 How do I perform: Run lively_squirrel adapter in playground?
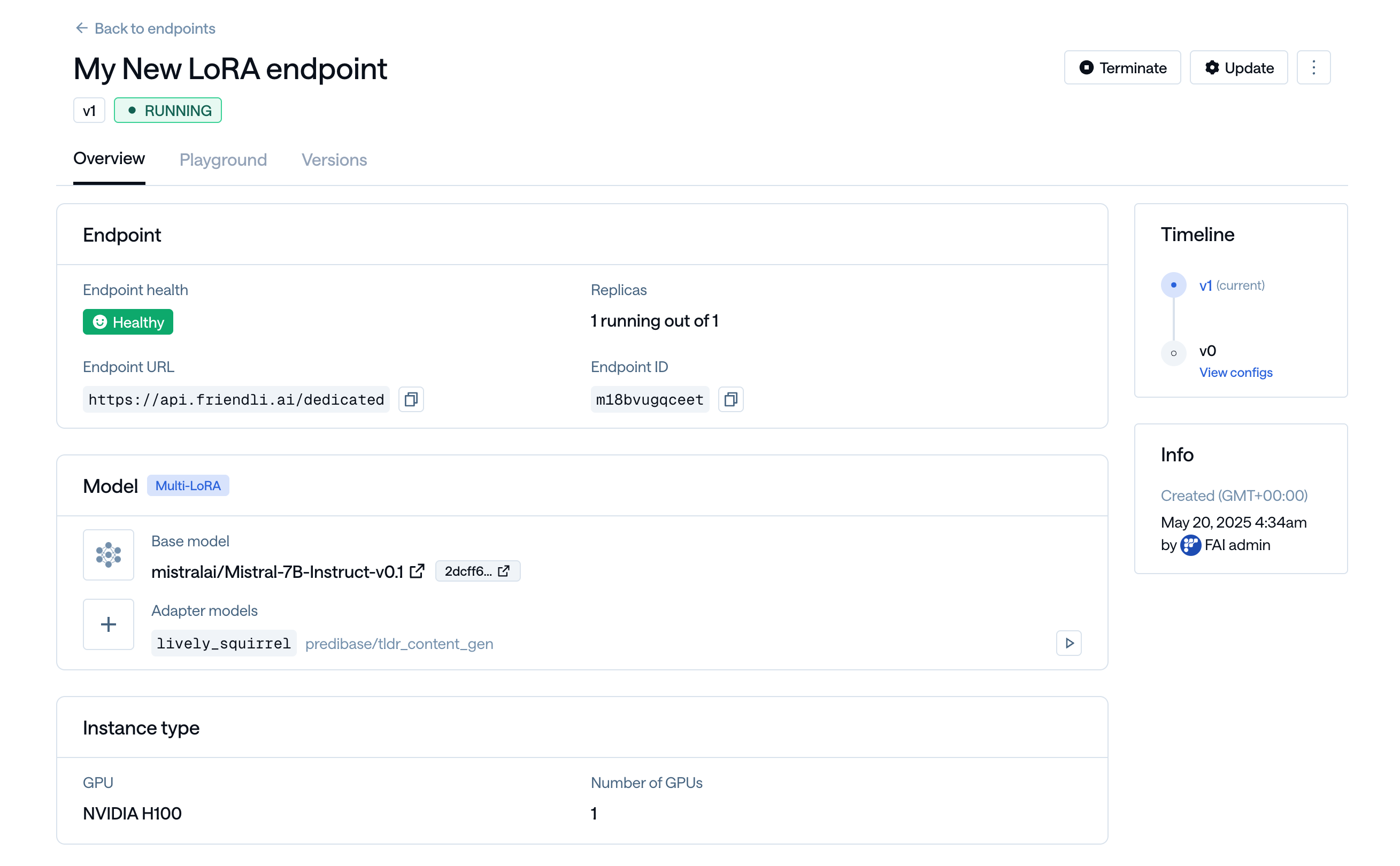[x=1068, y=643]
